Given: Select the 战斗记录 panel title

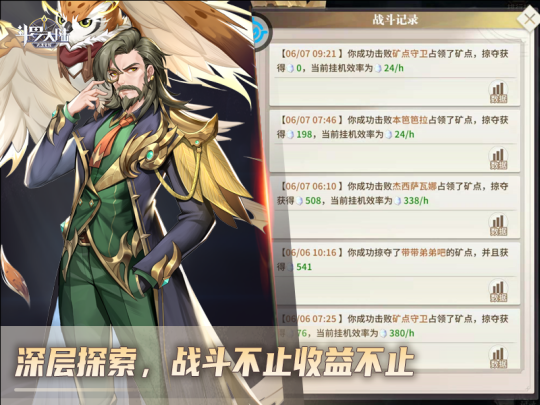Looking at the screenshot, I should point(395,20).
